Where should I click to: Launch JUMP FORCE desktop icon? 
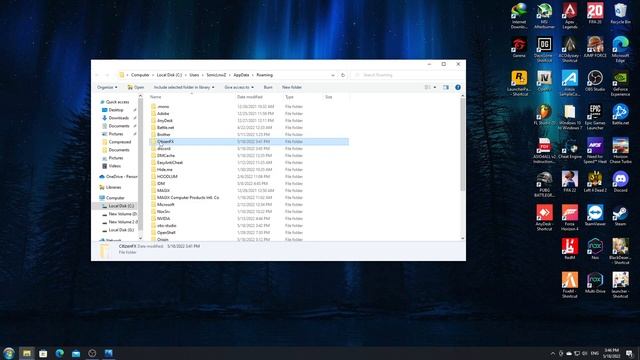[x=595, y=47]
